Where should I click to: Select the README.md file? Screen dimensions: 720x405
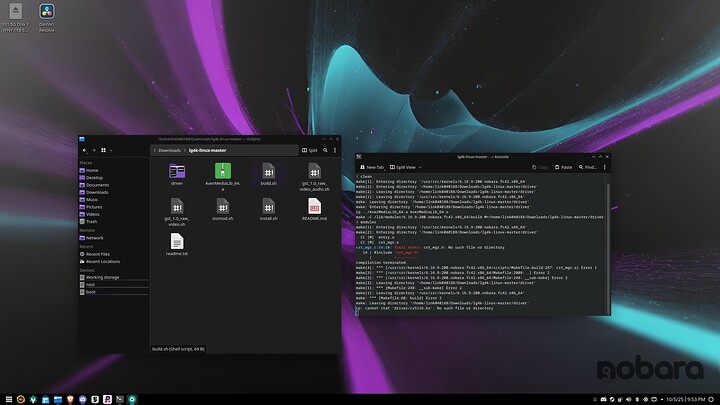coord(315,209)
